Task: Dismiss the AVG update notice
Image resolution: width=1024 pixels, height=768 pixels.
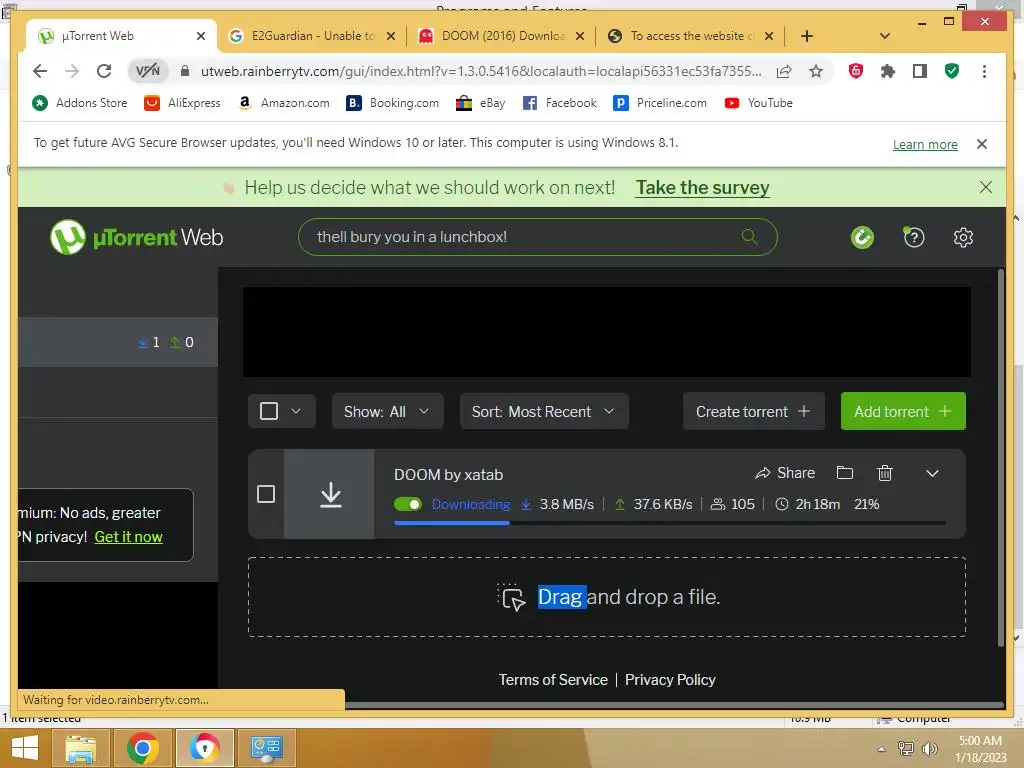Action: 982,144
